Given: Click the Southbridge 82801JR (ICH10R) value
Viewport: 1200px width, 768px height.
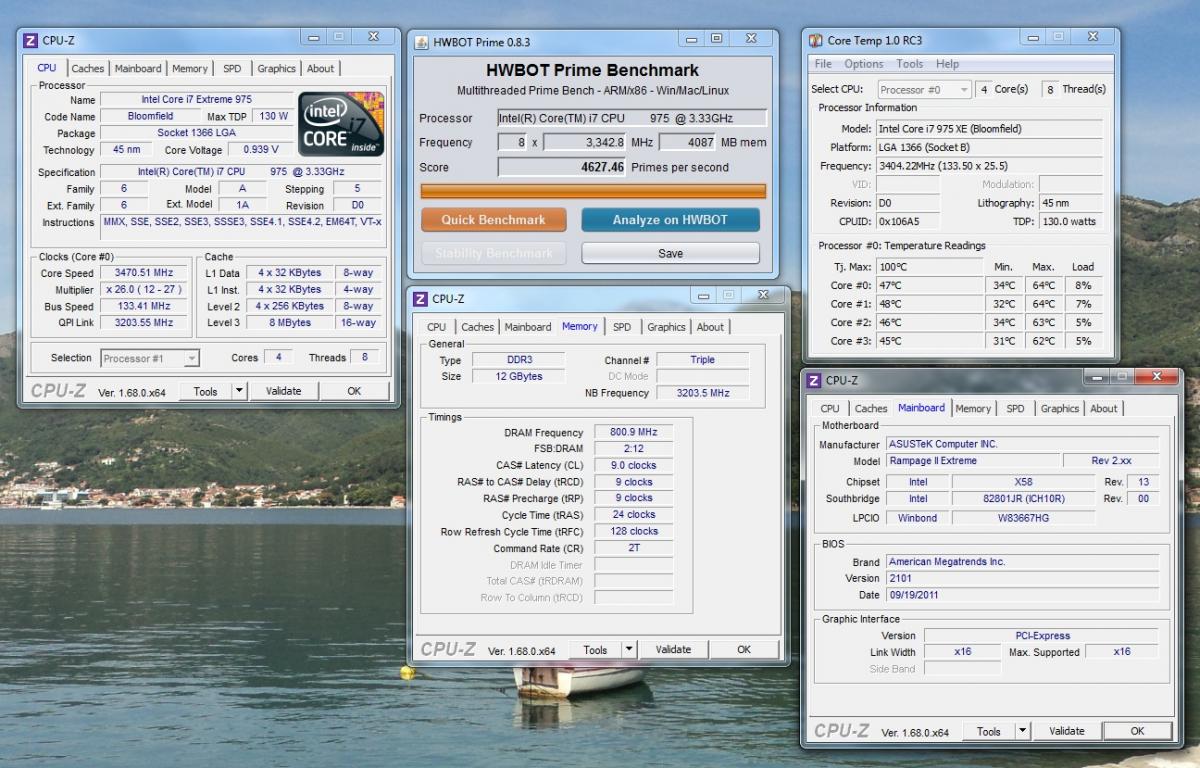Looking at the screenshot, I should (1023, 498).
